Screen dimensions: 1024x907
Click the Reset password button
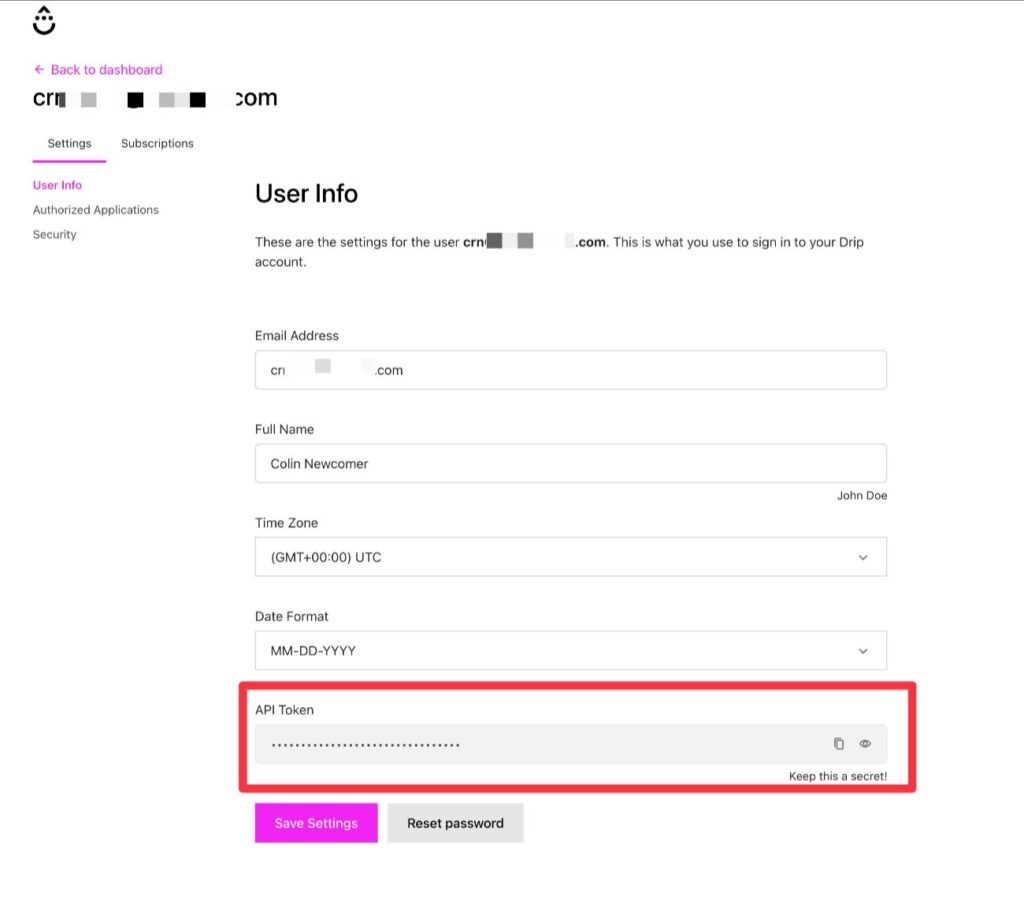pos(455,823)
